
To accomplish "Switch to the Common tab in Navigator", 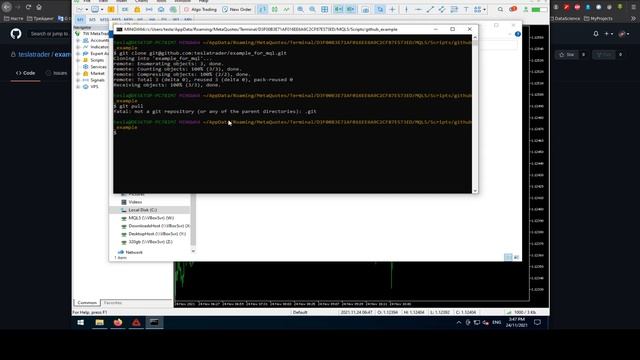I will tap(87, 303).
